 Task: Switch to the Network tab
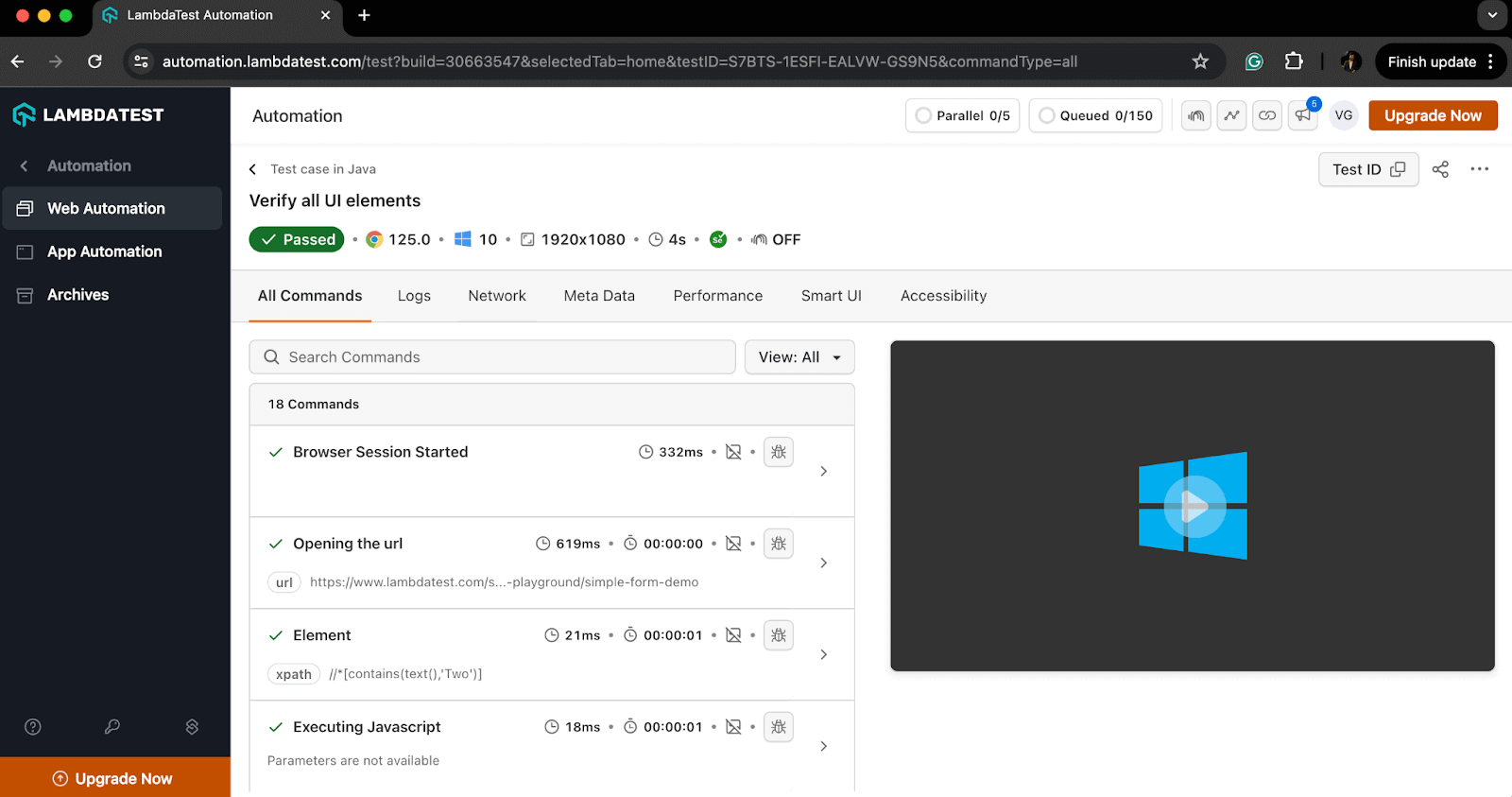tap(496, 296)
